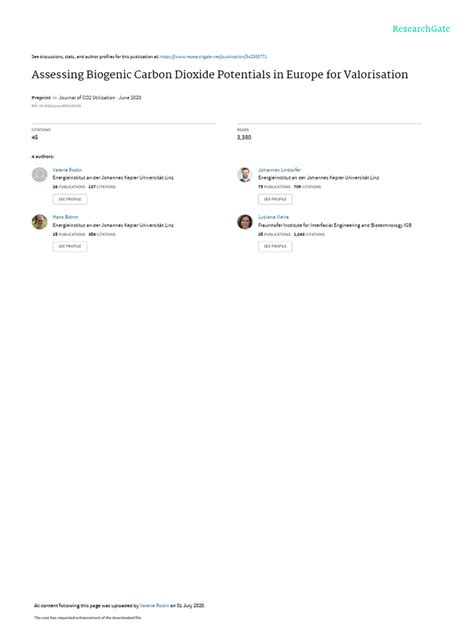Screen dimensions: 474x632
Task: Click See Profile button under Hans Böhm
Action: point(70,246)
